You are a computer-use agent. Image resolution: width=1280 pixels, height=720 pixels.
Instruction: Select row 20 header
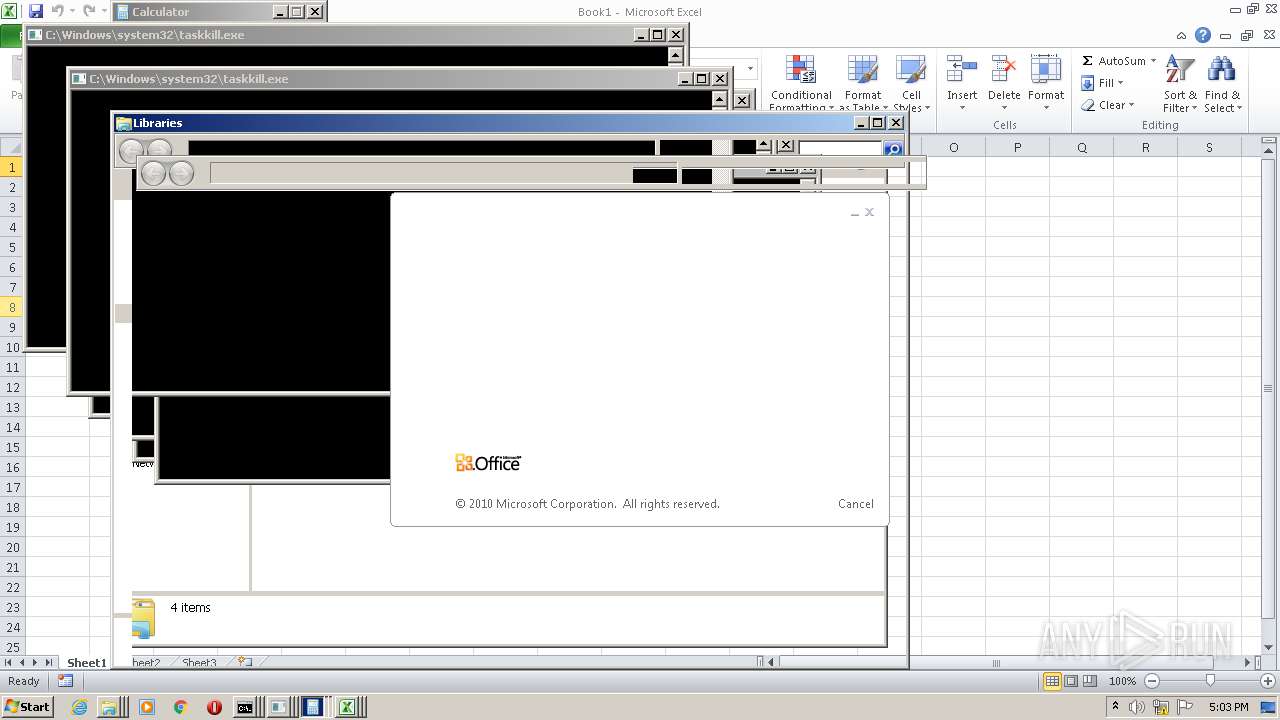pos(12,547)
